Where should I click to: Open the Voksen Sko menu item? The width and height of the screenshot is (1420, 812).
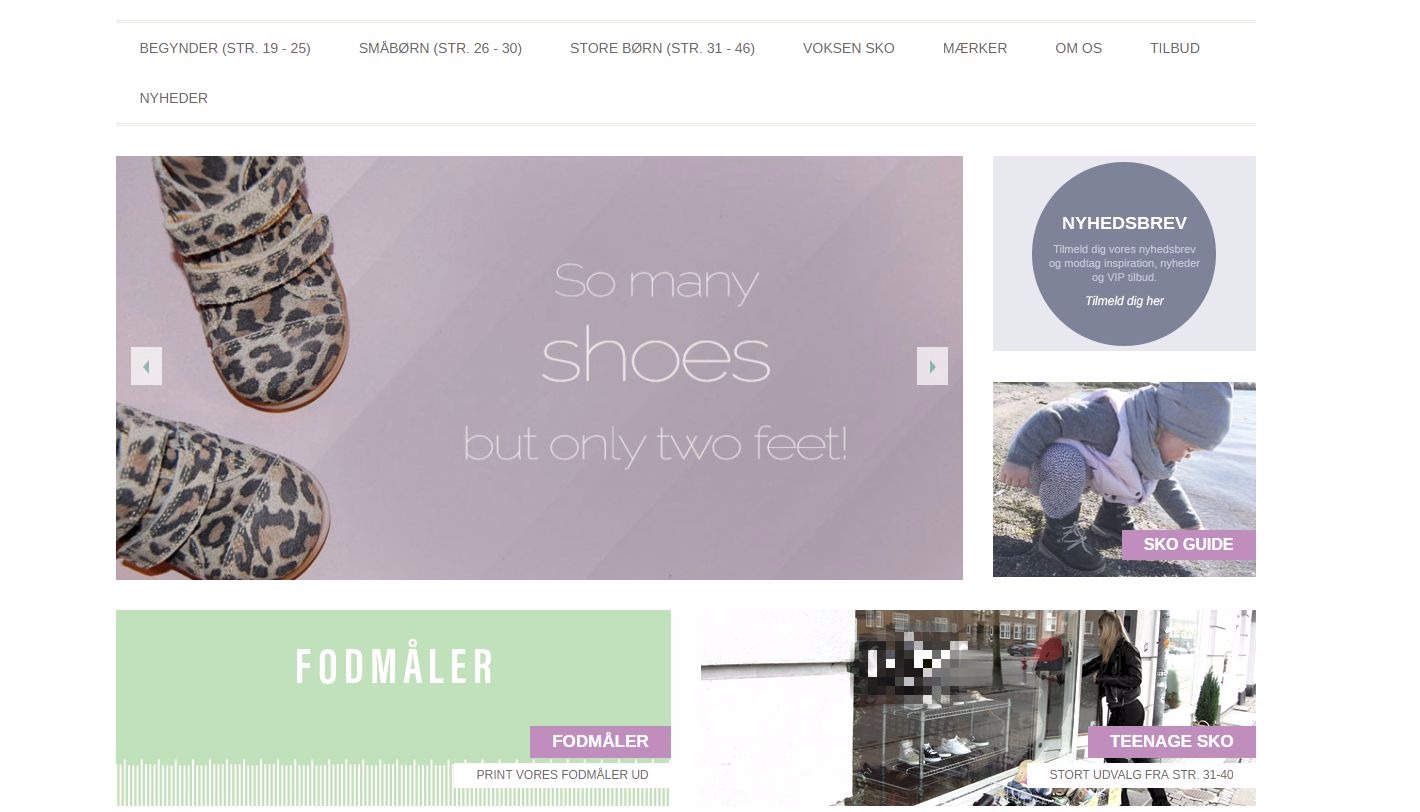click(849, 48)
